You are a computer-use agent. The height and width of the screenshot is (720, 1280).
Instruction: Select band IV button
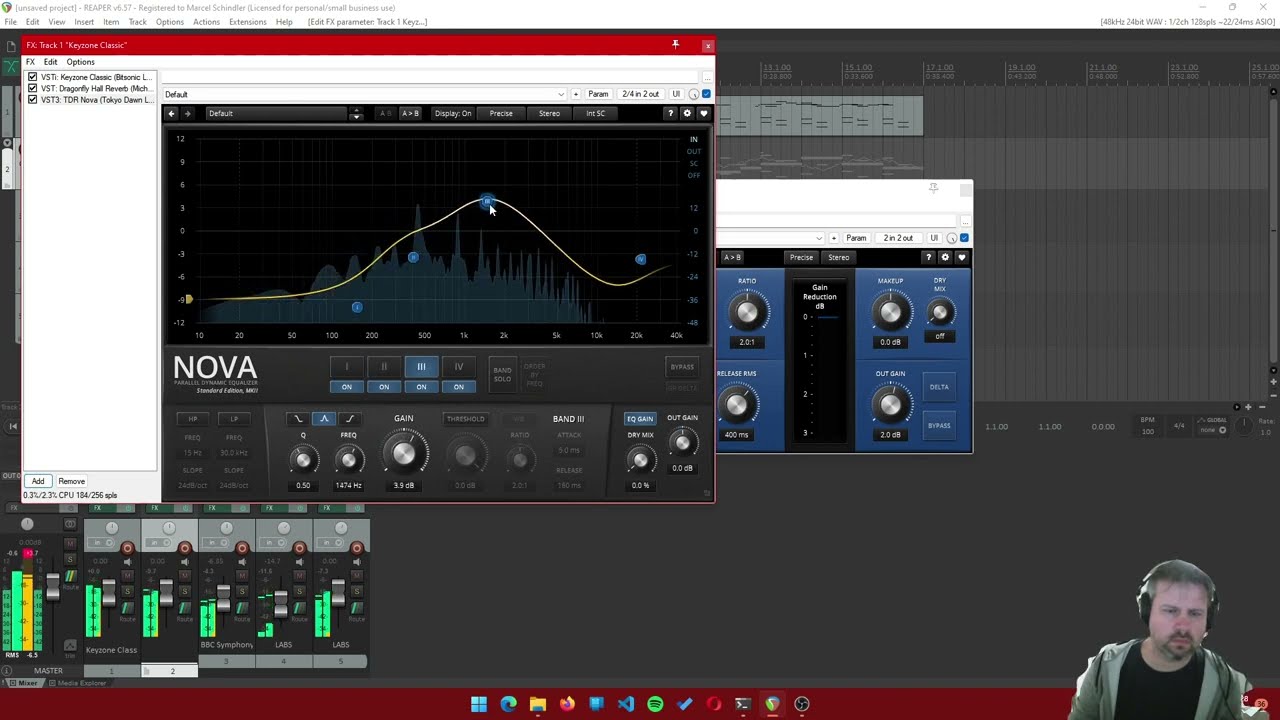pos(459,367)
